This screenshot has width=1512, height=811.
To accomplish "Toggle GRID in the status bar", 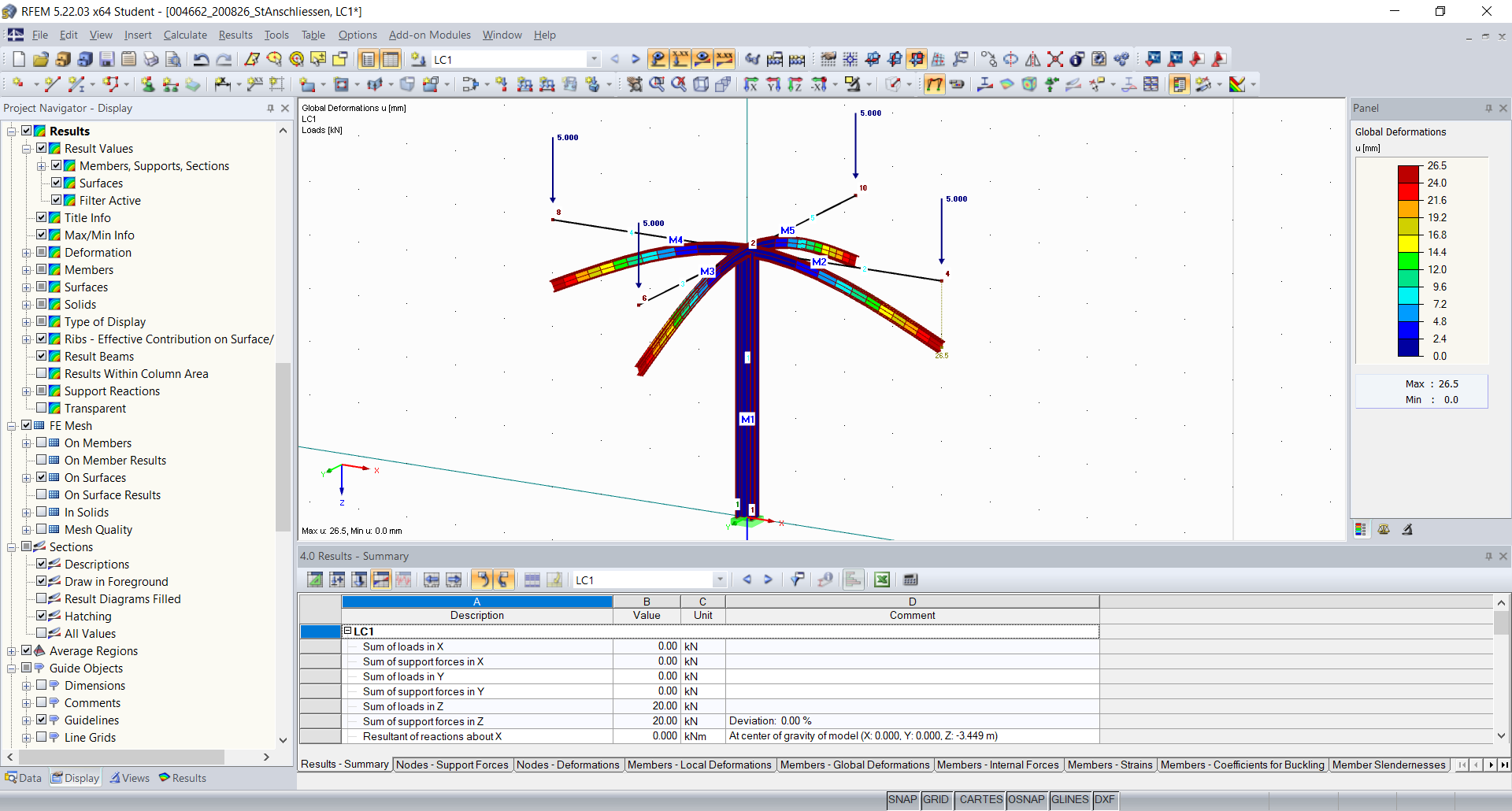I will pyautogui.click(x=936, y=800).
